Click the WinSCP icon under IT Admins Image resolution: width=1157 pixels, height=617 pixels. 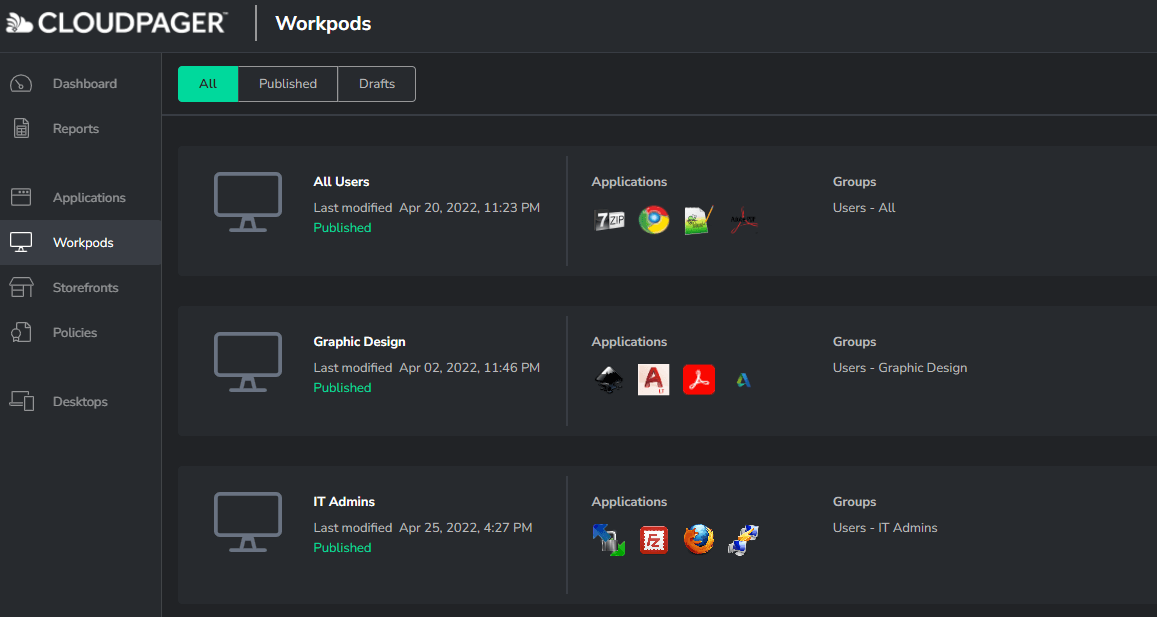609,539
